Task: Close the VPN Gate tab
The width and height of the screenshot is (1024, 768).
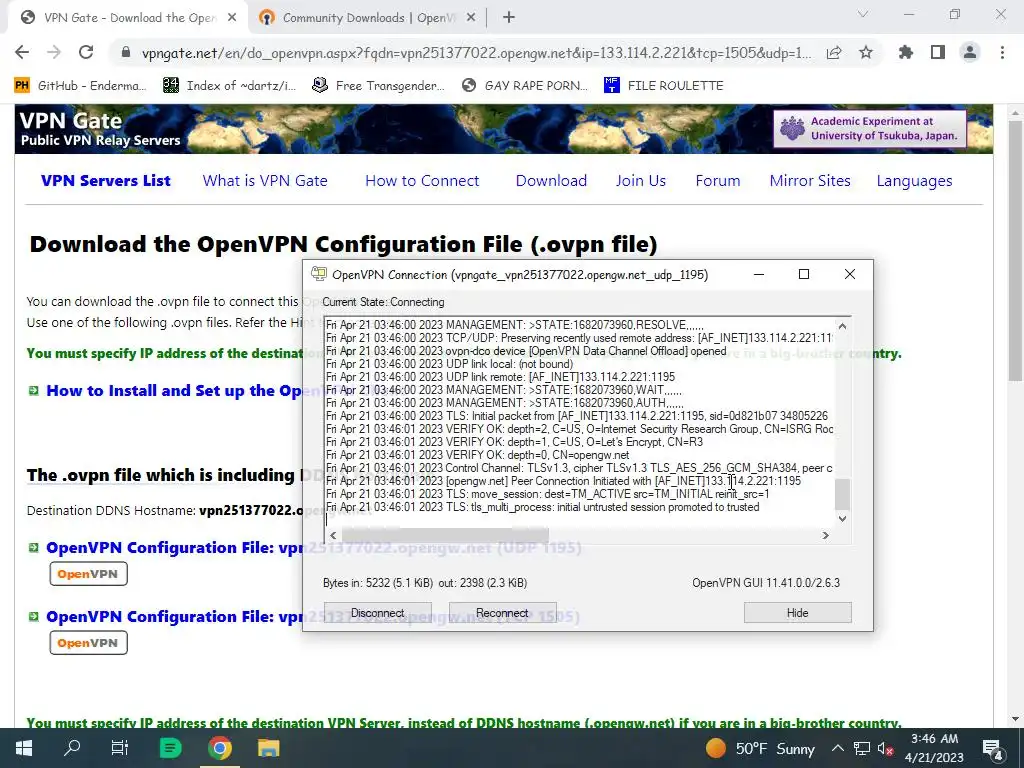Action: tap(232, 18)
